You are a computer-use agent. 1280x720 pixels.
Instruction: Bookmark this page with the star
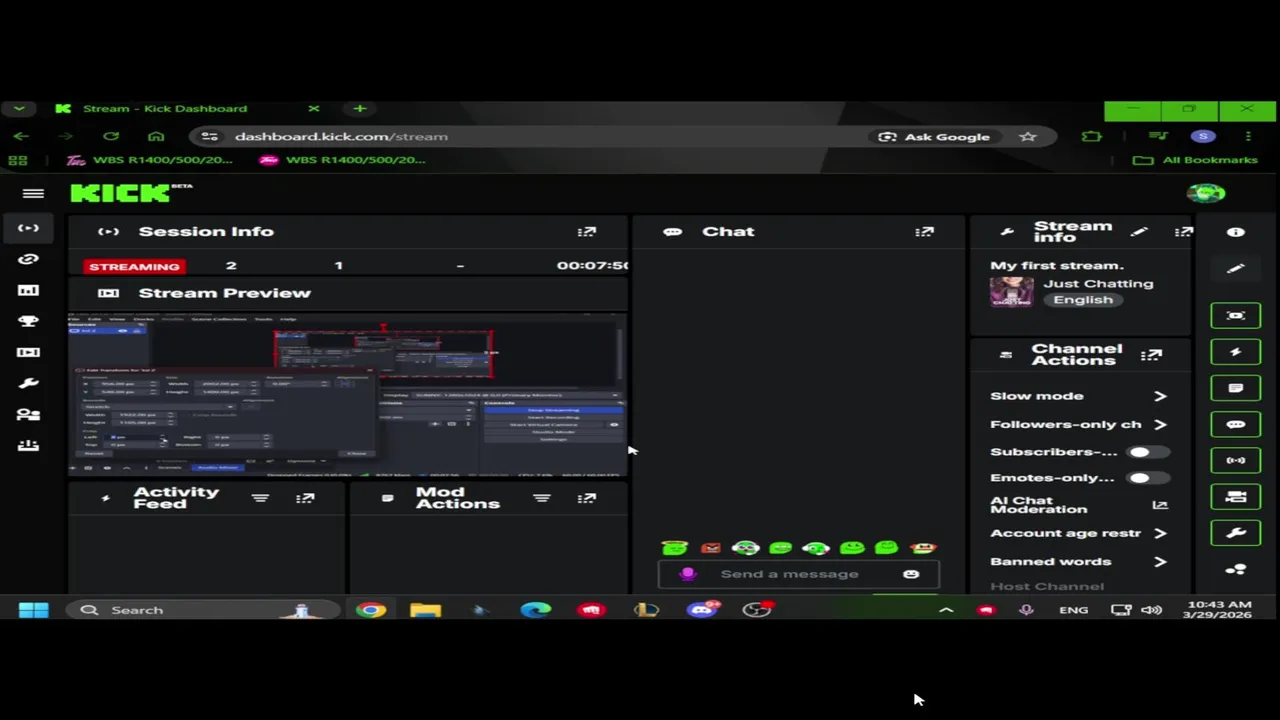pyautogui.click(x=1028, y=137)
